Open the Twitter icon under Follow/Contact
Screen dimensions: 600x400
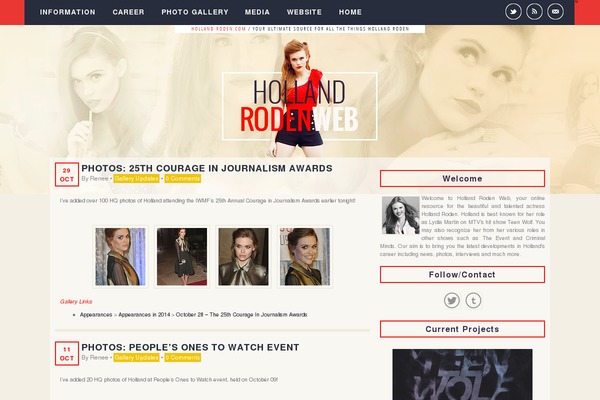point(452,300)
